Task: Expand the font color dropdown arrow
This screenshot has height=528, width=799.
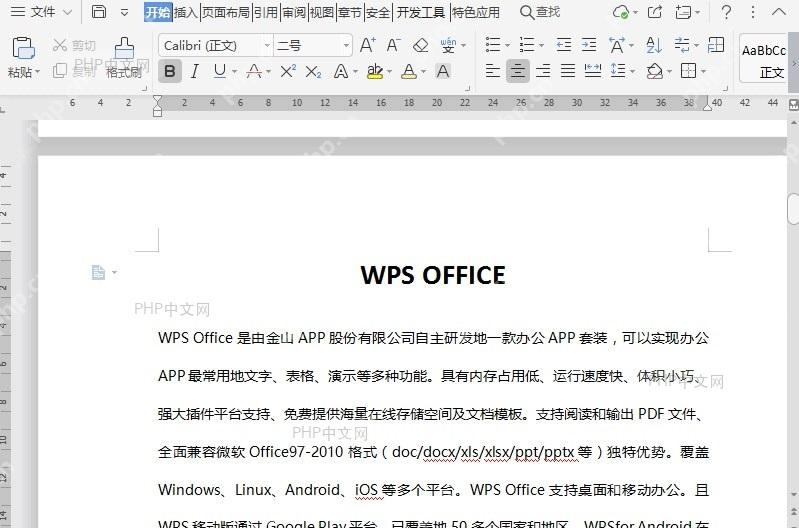Action: (423, 72)
